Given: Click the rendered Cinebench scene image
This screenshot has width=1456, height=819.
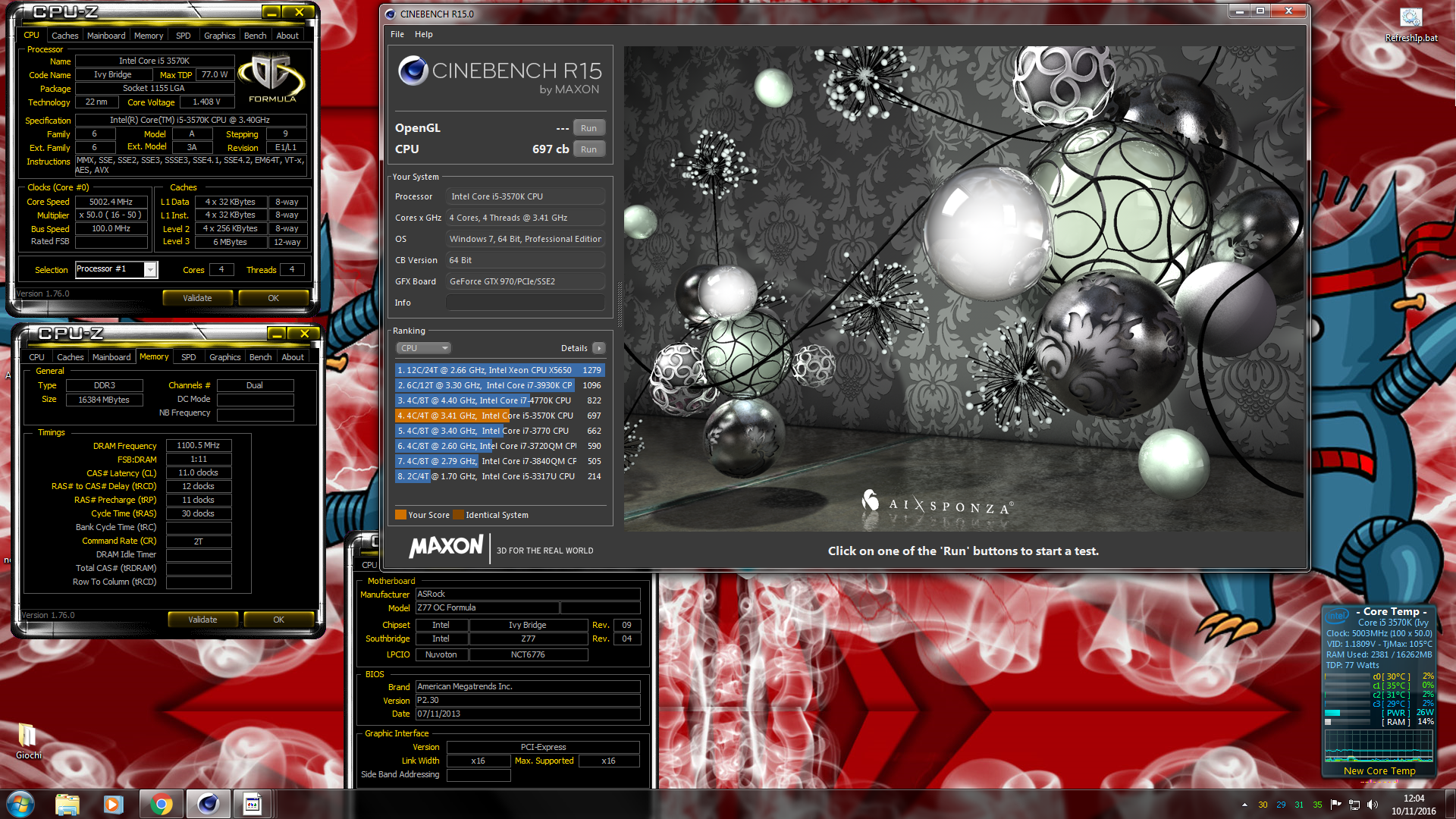Looking at the screenshot, I should point(963,288).
